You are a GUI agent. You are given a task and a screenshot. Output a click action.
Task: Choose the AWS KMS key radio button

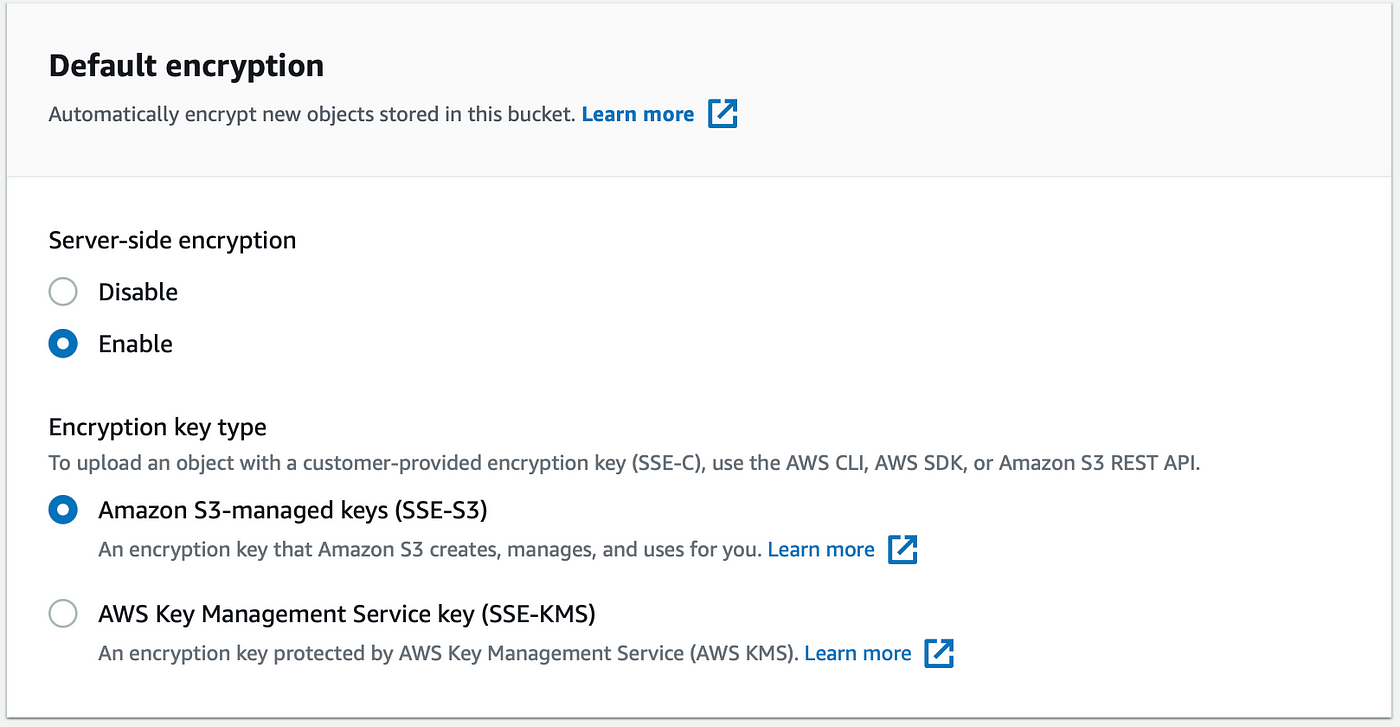coord(63,614)
